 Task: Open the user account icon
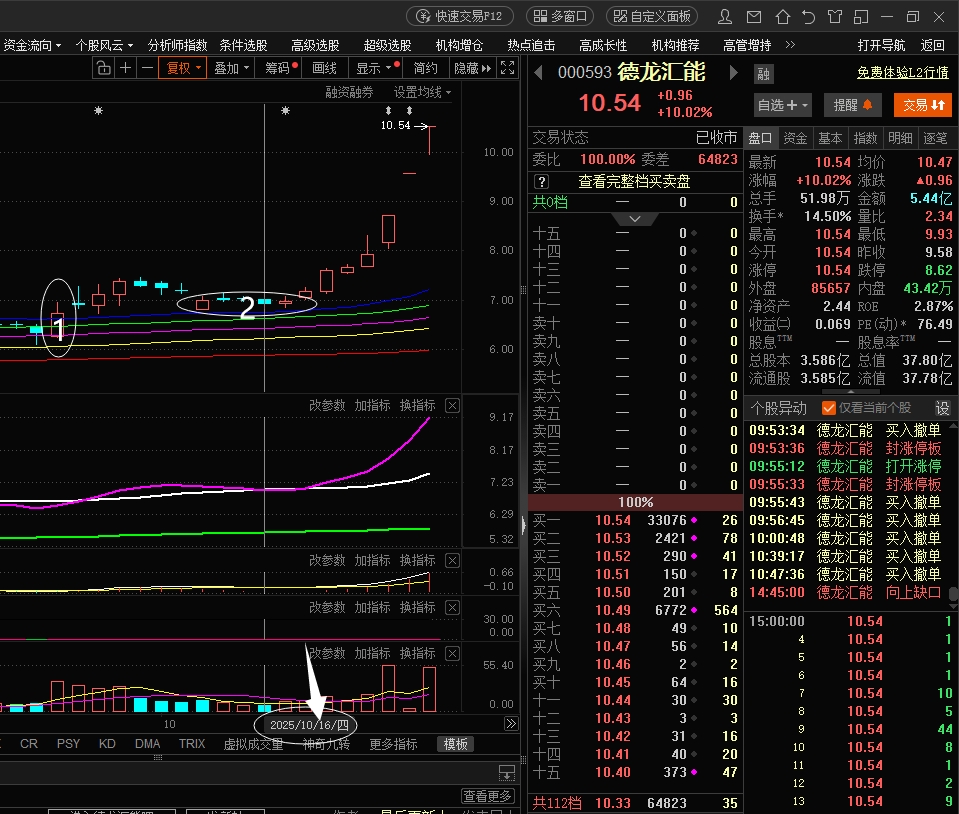[x=725, y=17]
